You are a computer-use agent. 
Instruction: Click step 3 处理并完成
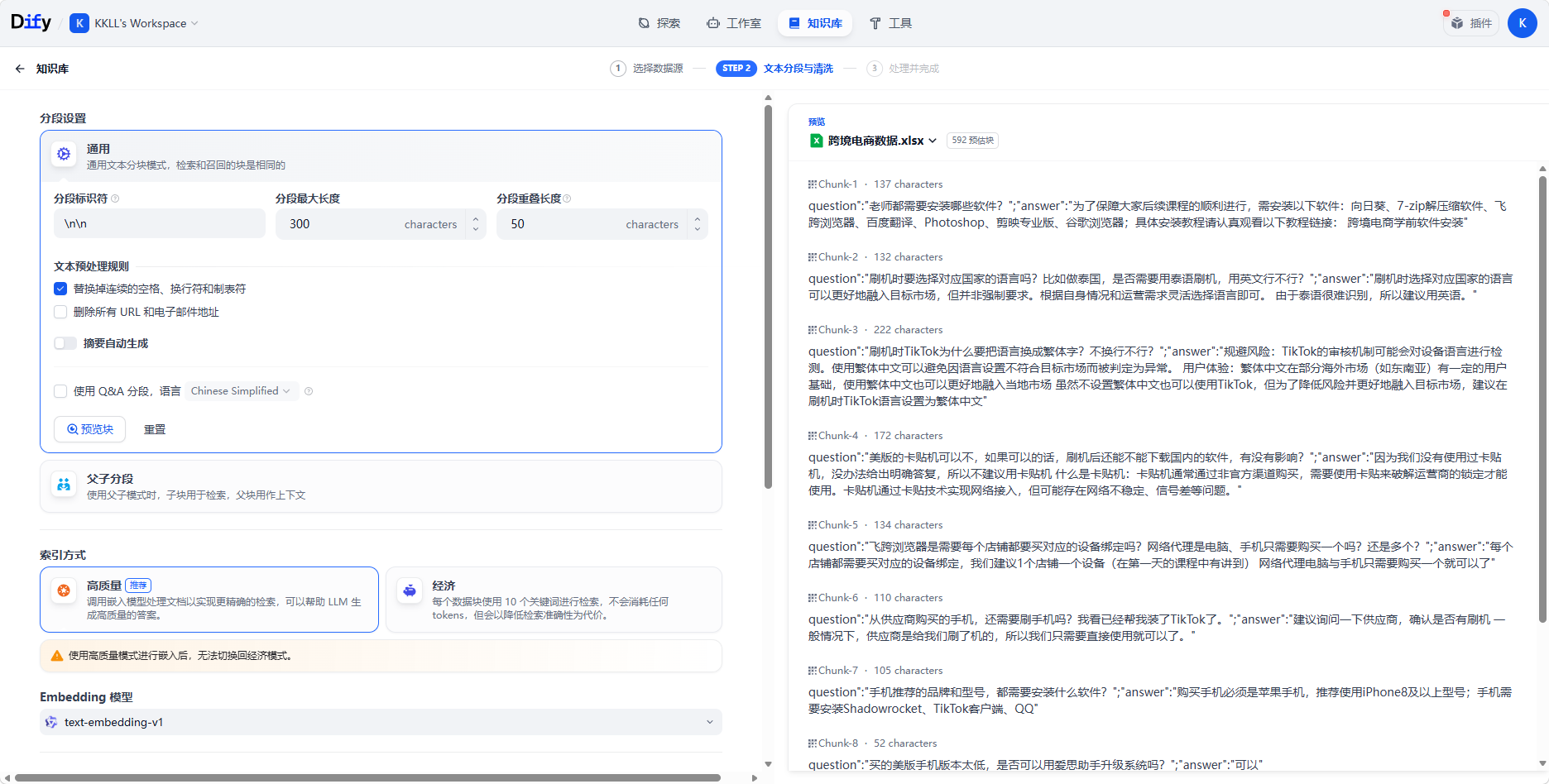903,69
